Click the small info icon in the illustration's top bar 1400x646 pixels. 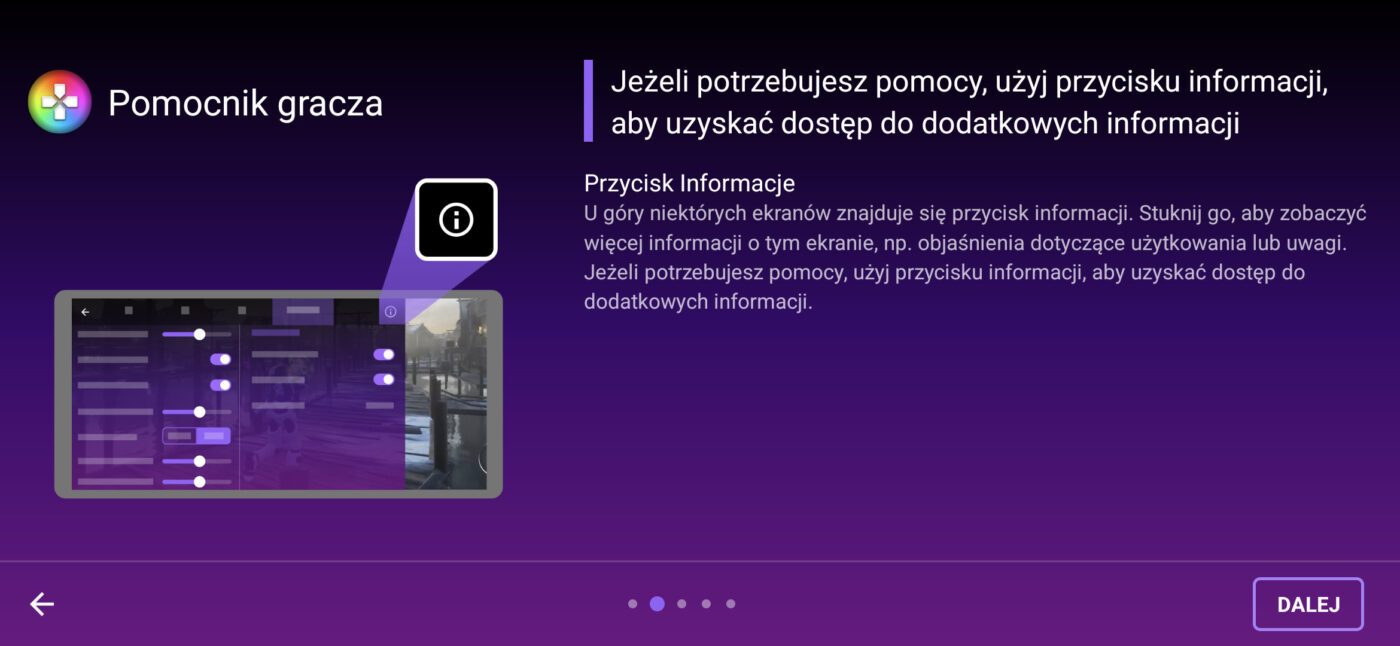tap(390, 312)
